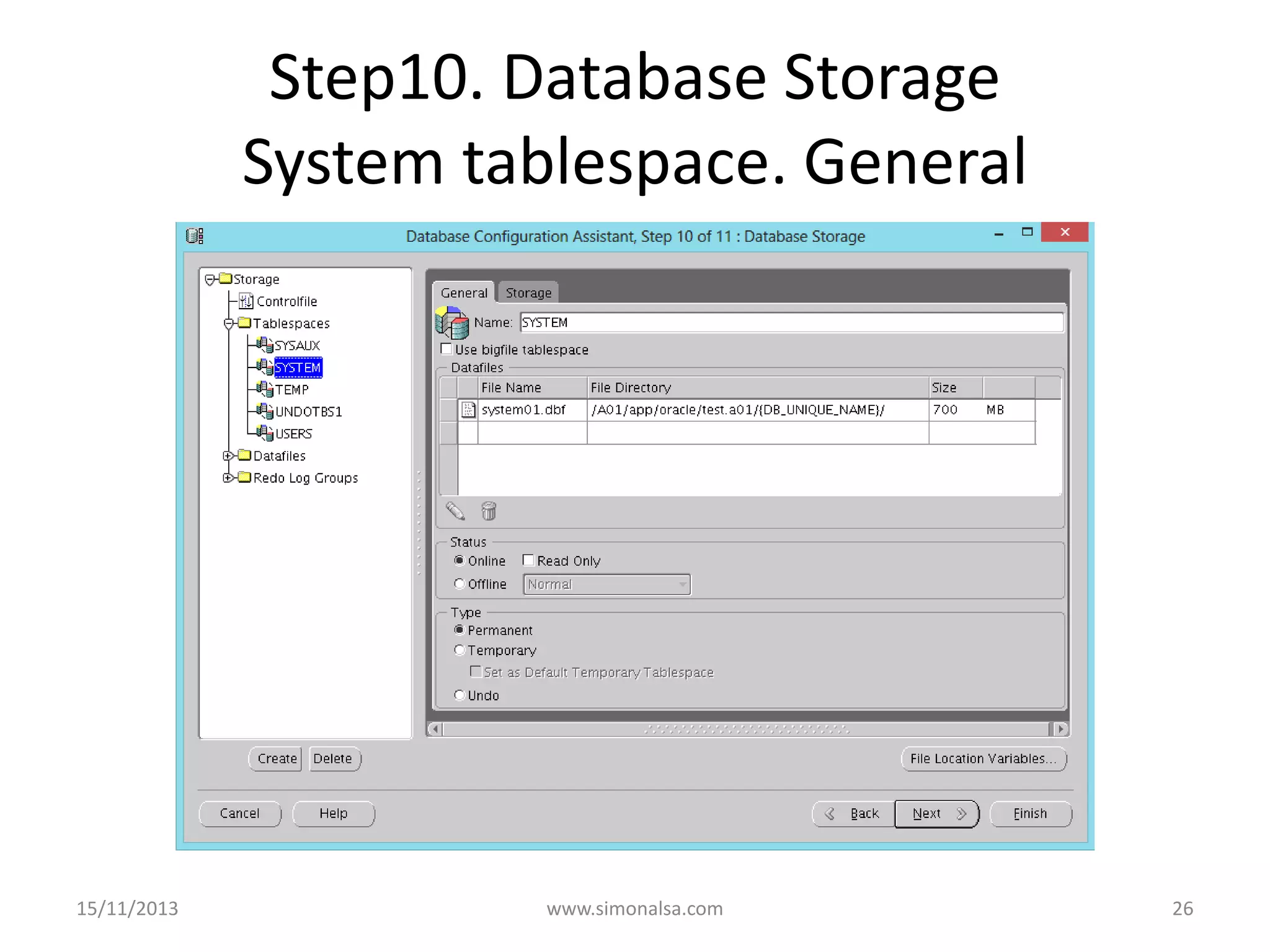1270x952 pixels.
Task: Click the trash delete datafile icon
Action: 489,511
